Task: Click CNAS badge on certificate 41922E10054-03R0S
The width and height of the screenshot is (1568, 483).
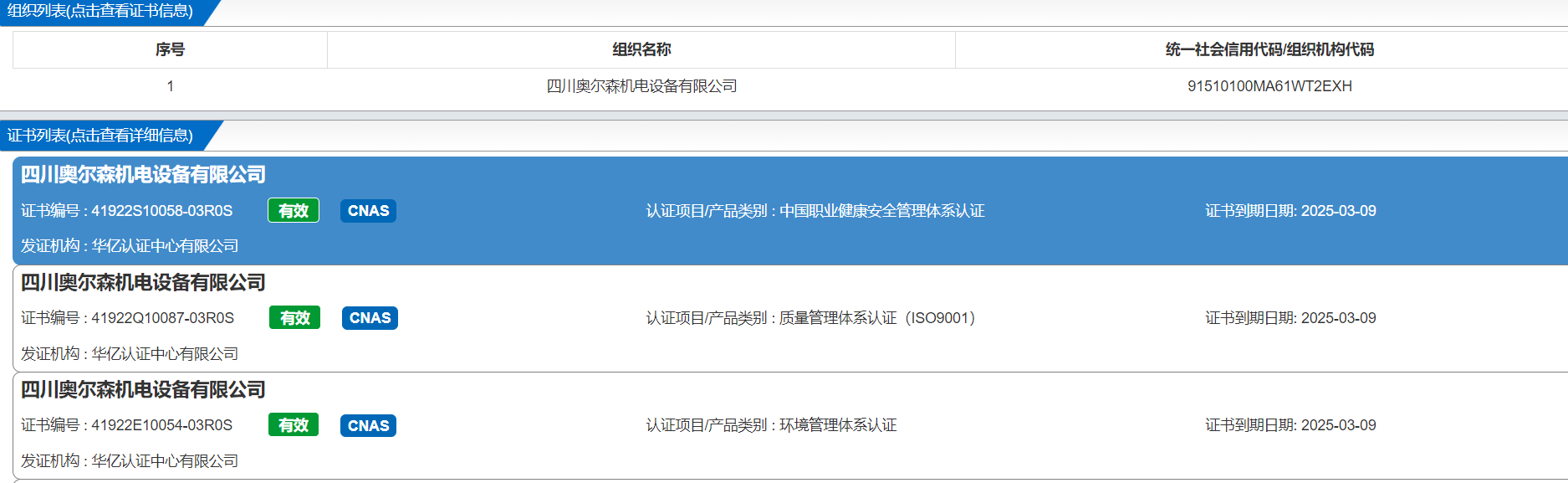Action: point(369,425)
